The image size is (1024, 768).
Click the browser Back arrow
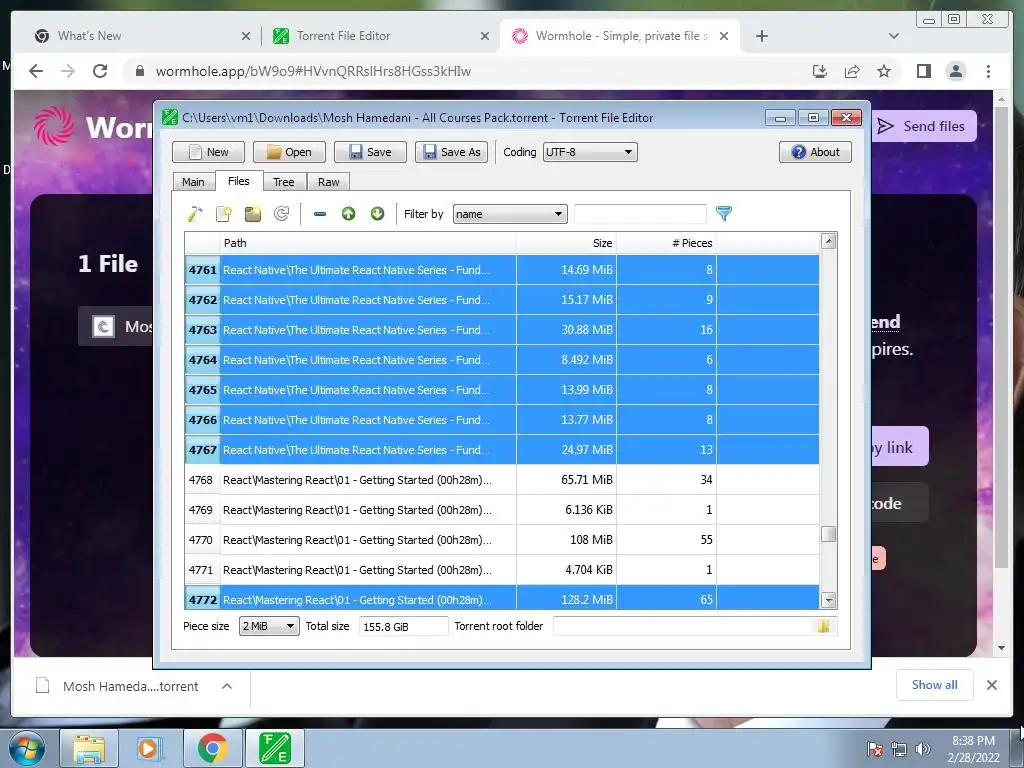pos(36,71)
